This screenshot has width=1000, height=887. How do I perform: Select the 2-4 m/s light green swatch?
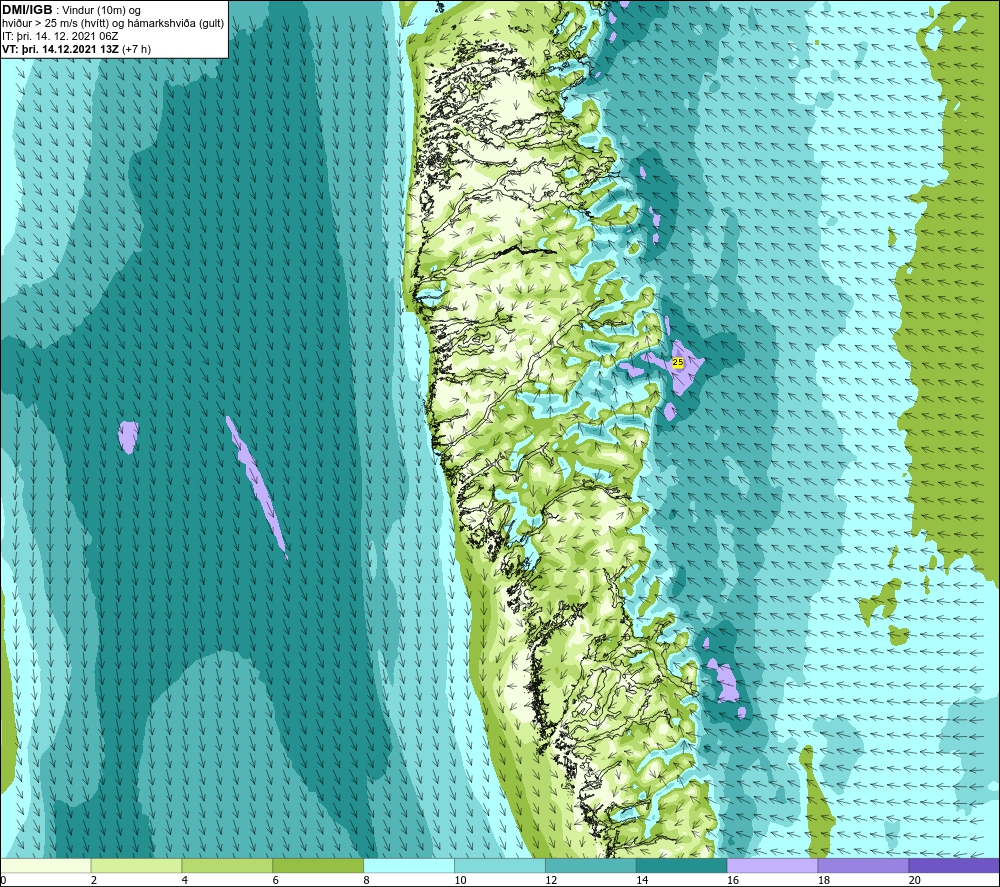coord(136,865)
